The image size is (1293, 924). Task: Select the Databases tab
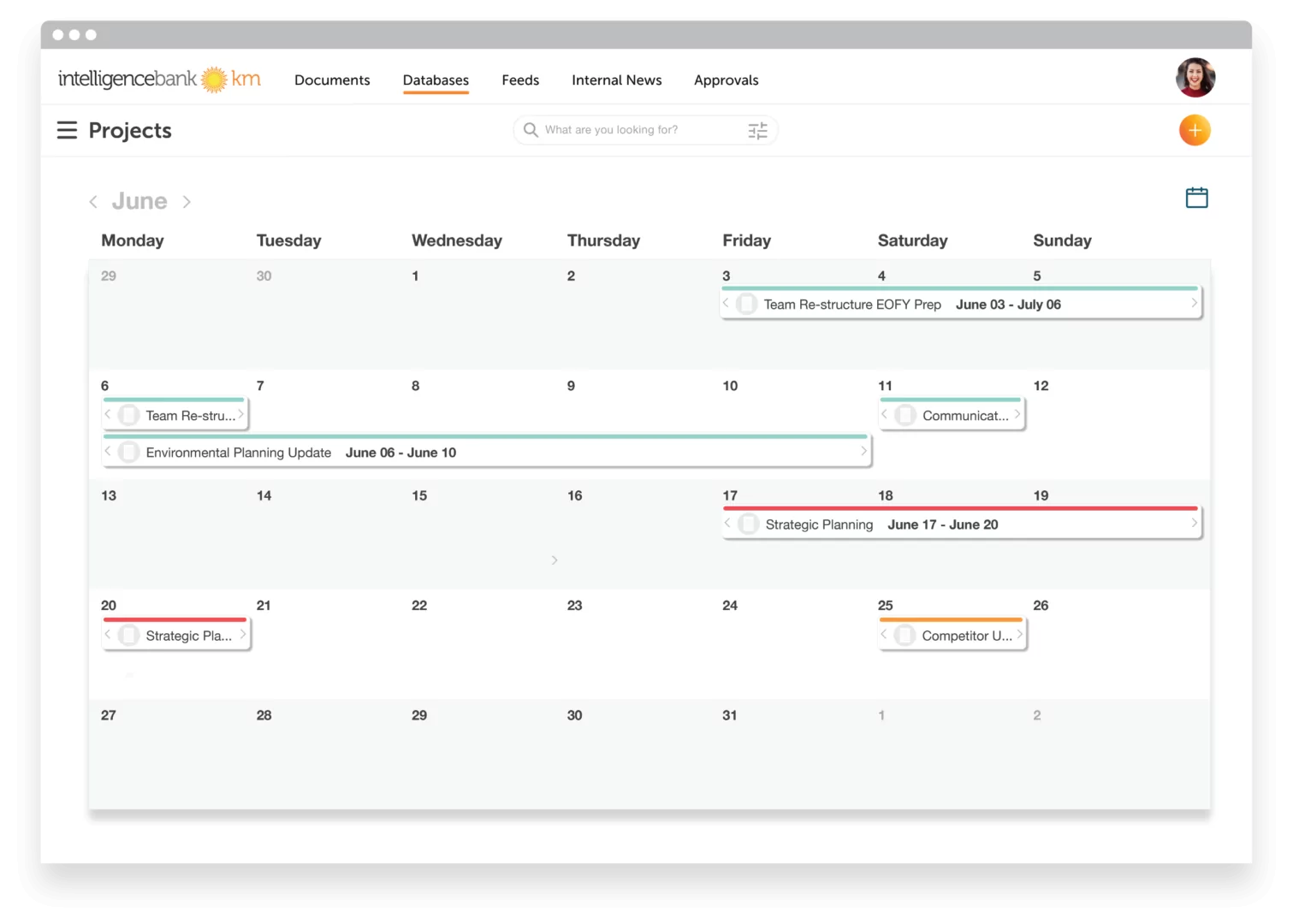click(x=436, y=80)
